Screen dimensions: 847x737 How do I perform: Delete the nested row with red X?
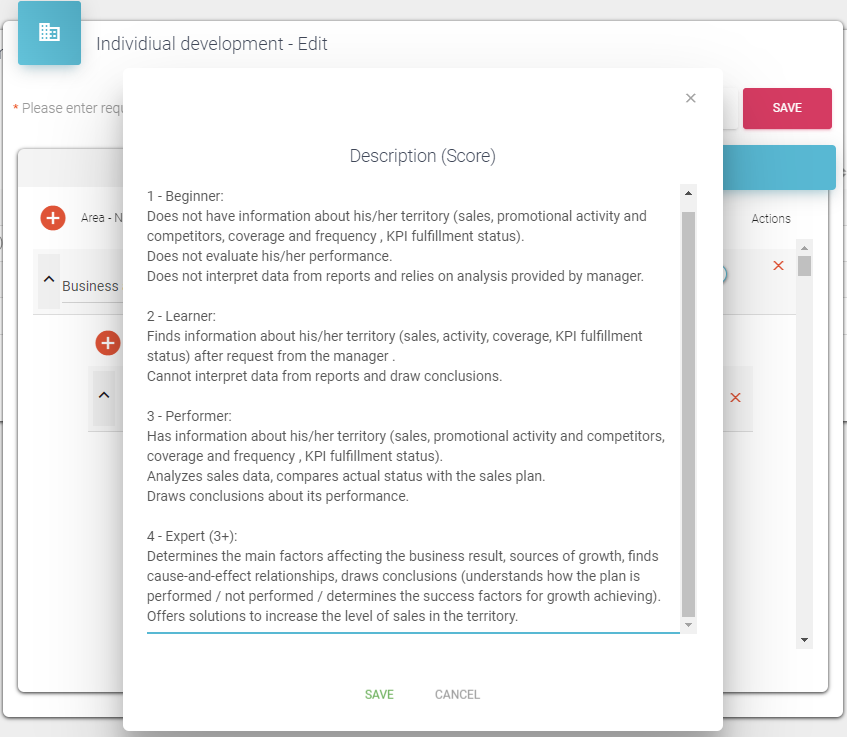tap(735, 398)
